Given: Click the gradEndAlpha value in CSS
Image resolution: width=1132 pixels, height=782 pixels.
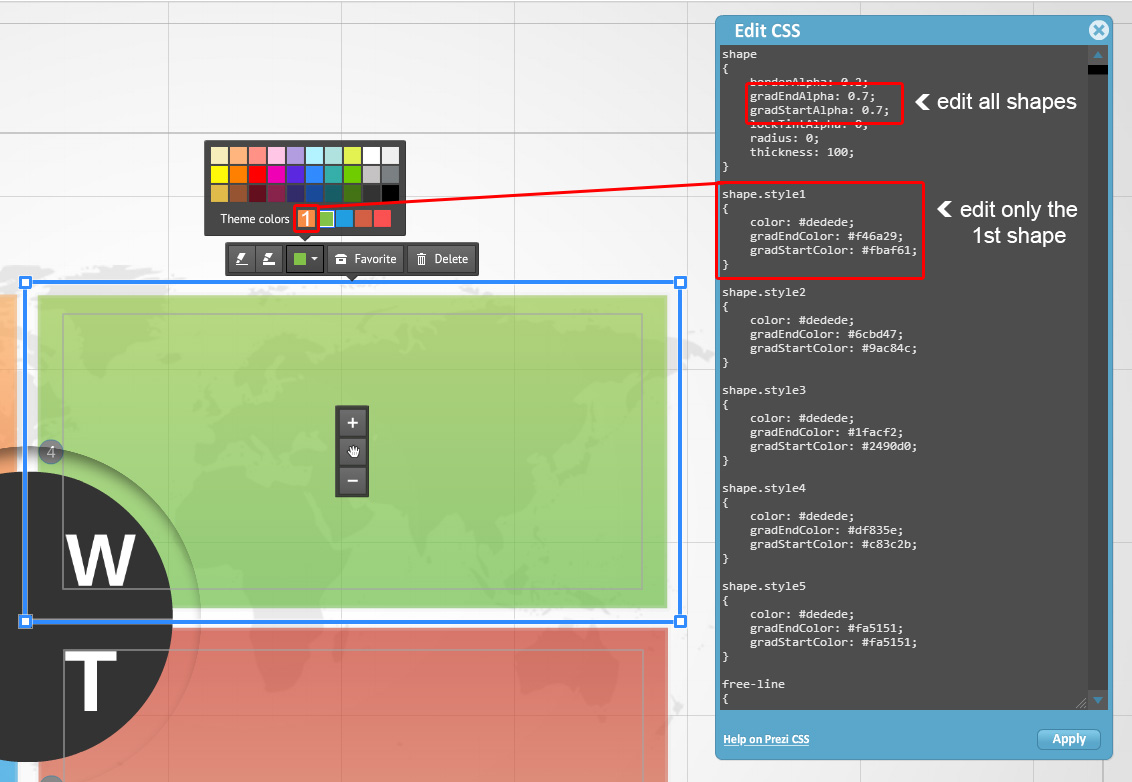Looking at the screenshot, I should 853,95.
